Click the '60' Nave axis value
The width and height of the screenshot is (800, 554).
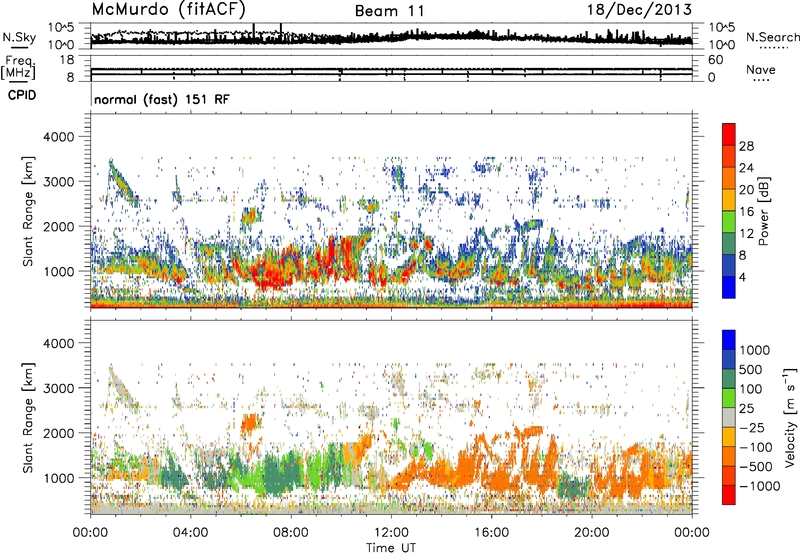coord(715,60)
